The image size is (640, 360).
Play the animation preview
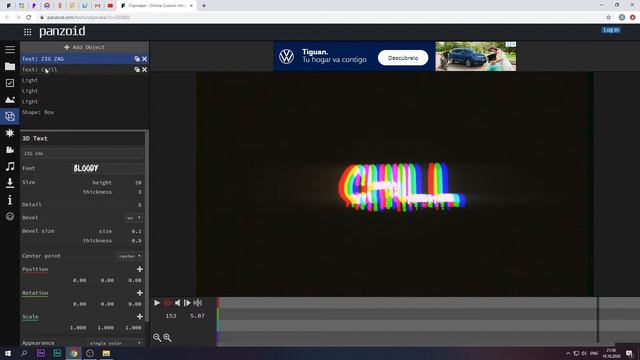pyautogui.click(x=157, y=303)
